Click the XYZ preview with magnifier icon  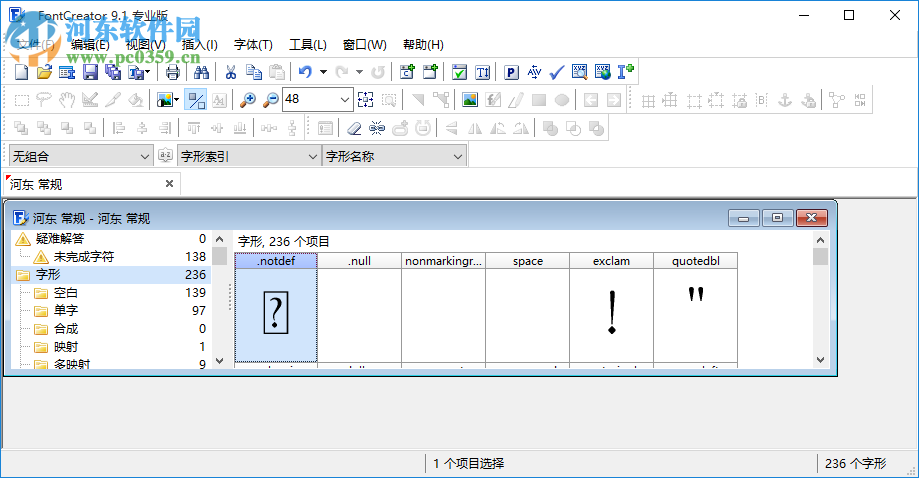[x=580, y=72]
